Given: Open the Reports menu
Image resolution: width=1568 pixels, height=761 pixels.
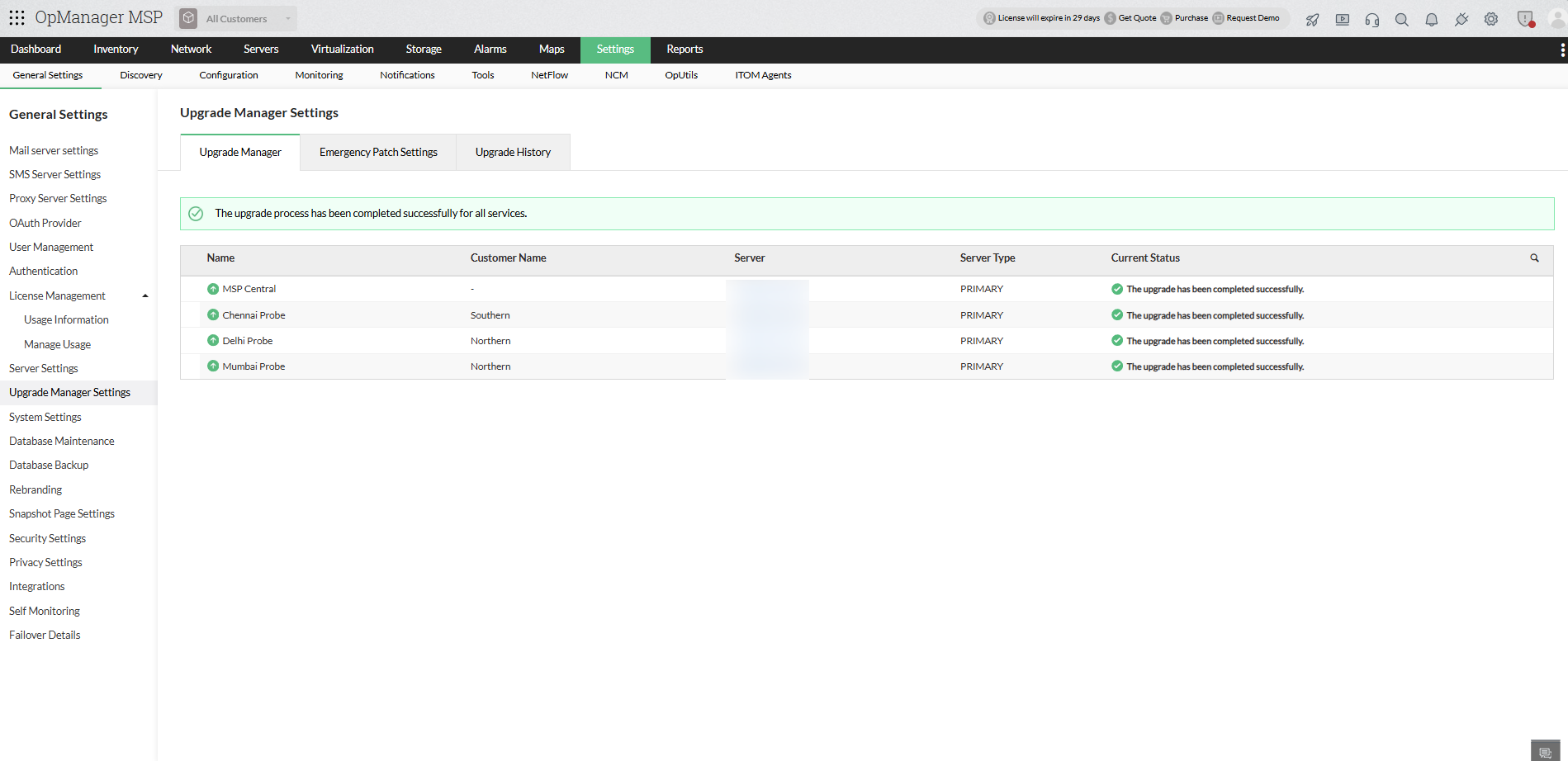Looking at the screenshot, I should (685, 50).
